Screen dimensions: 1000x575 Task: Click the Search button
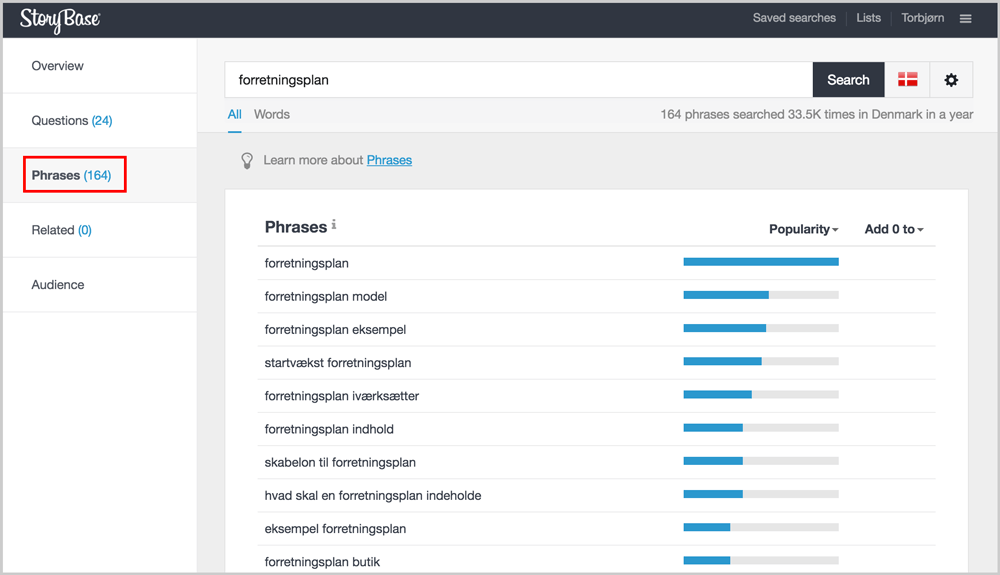(x=848, y=80)
